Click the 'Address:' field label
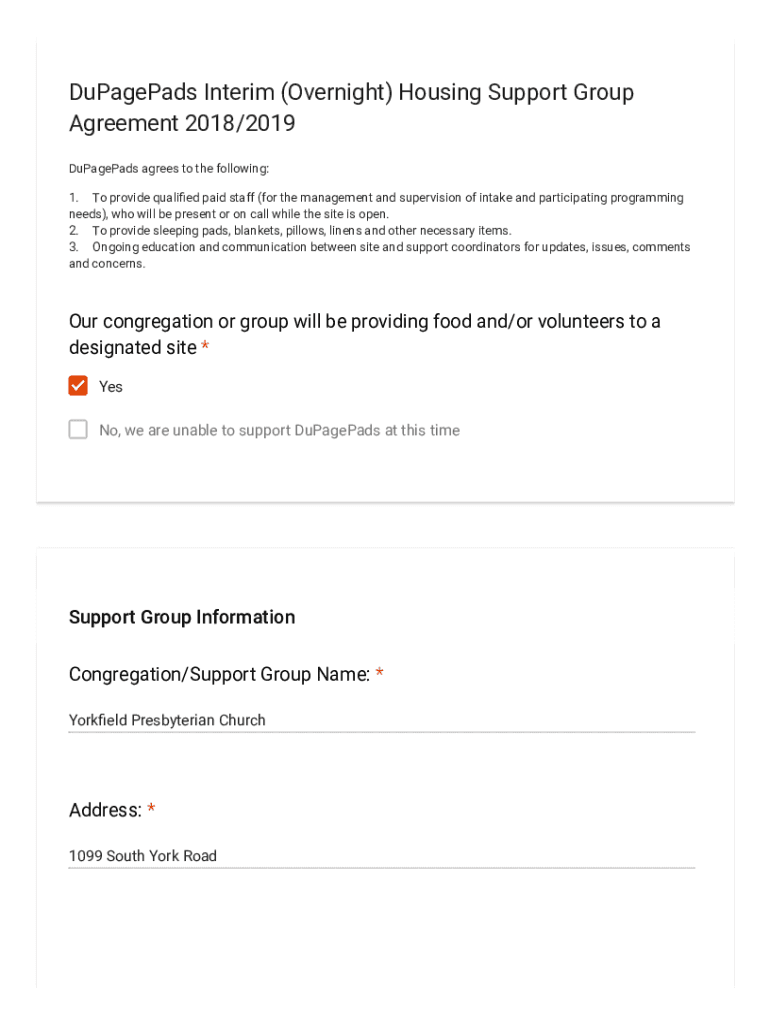Screen dimensions: 770x1024 pos(105,811)
